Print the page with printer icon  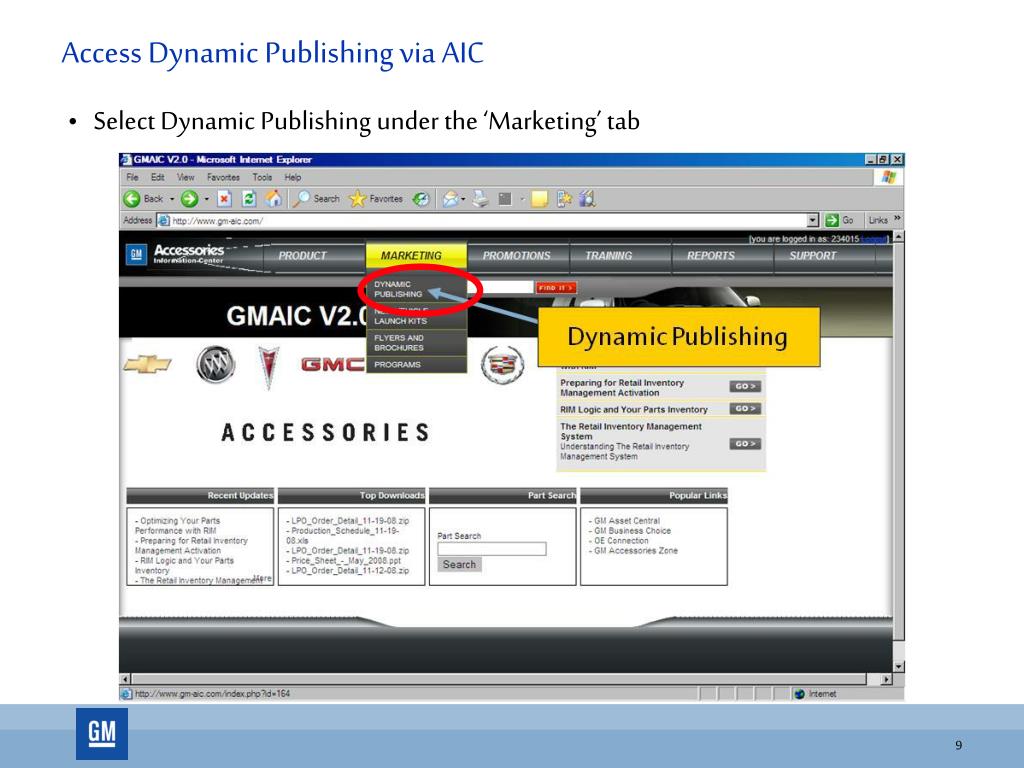[x=481, y=199]
